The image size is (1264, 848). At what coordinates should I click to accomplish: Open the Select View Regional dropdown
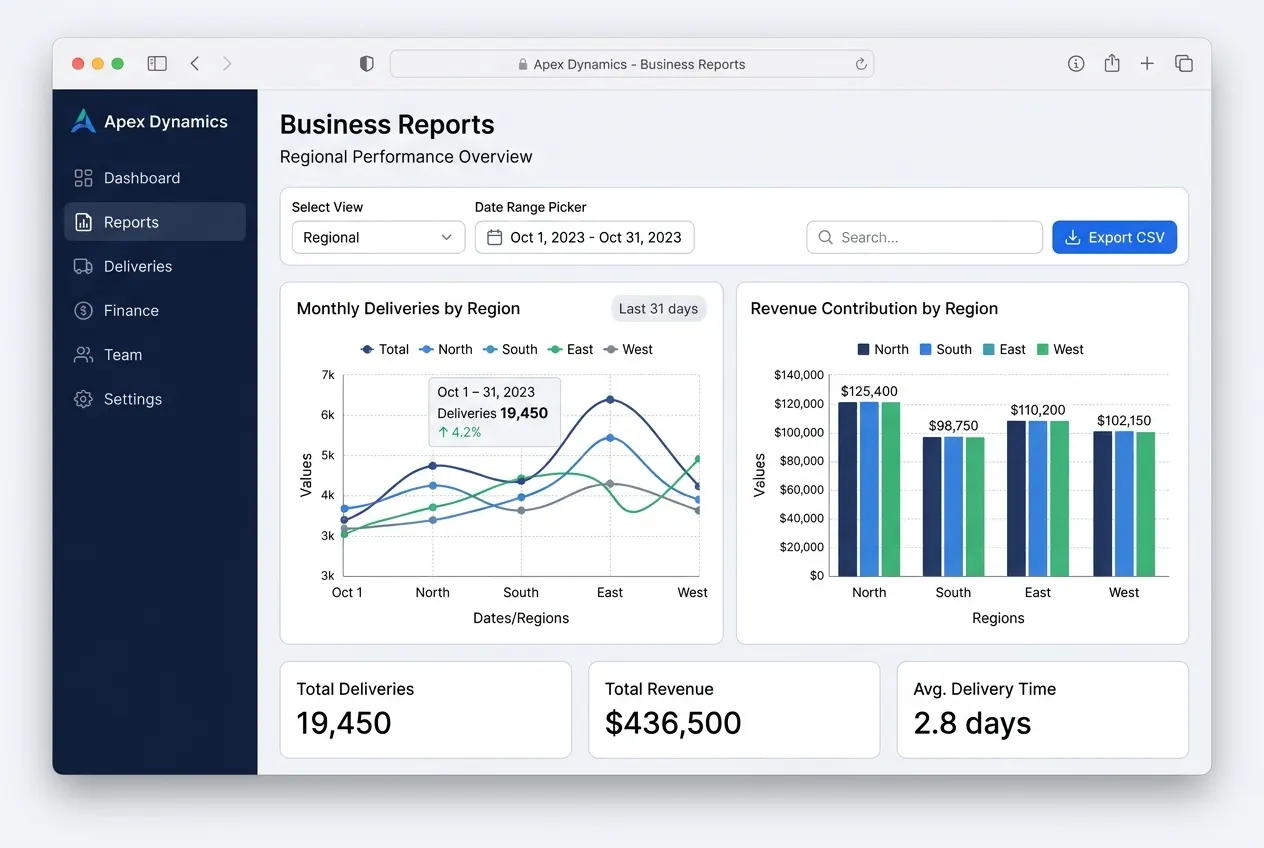pyautogui.click(x=378, y=237)
